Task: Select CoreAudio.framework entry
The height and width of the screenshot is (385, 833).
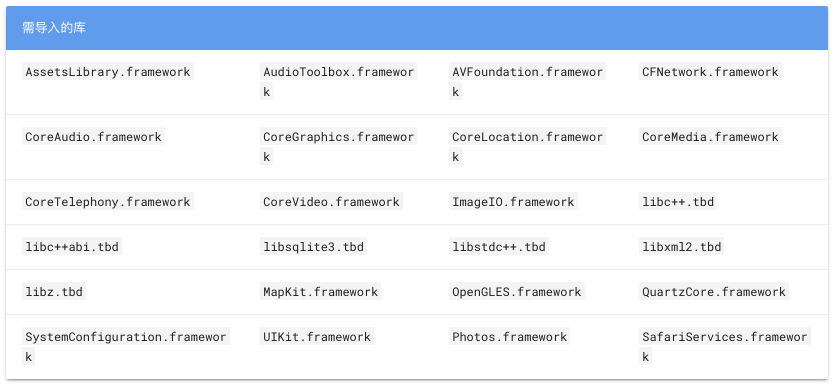Action: click(93, 136)
